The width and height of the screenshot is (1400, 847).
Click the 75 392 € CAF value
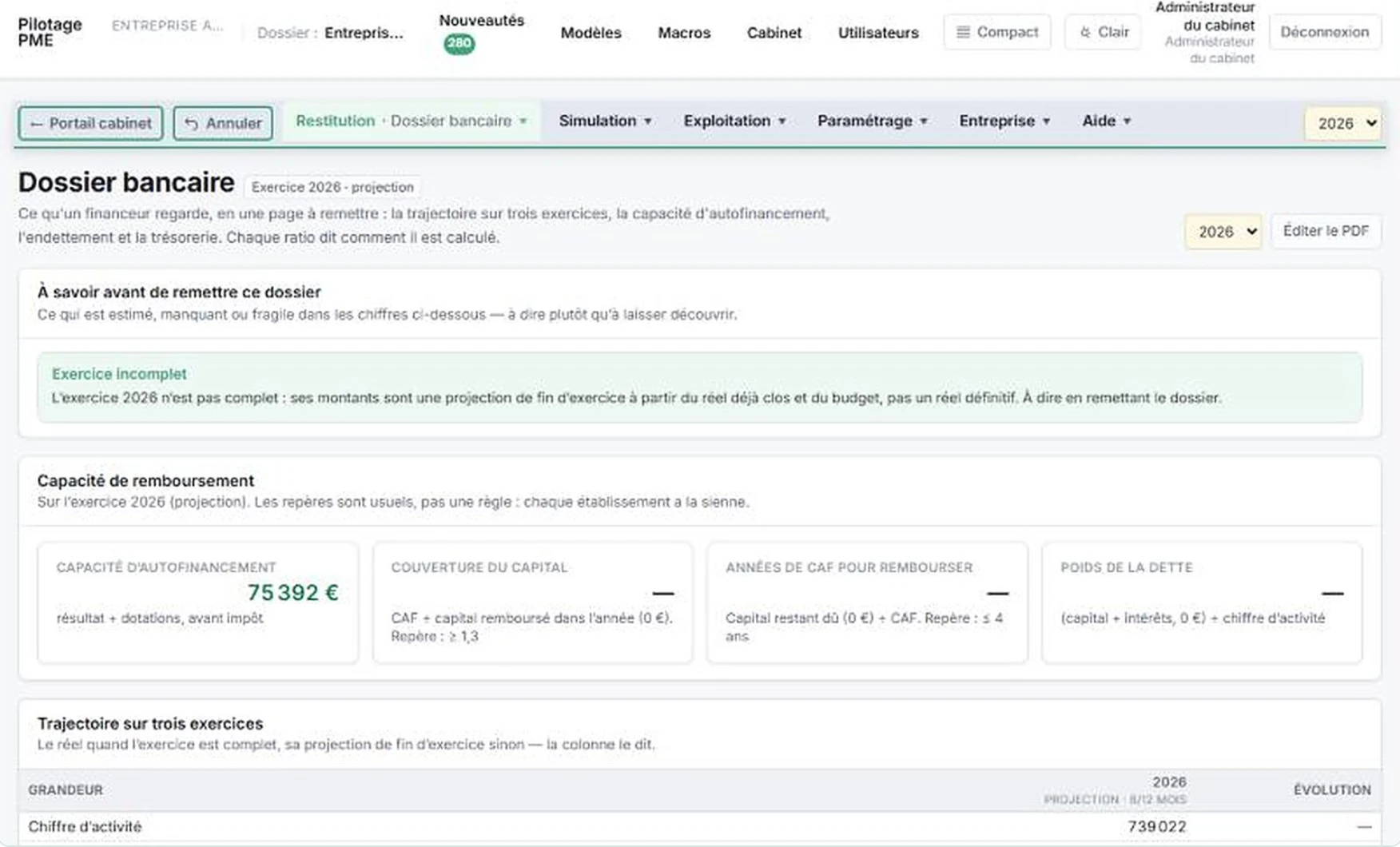coord(292,592)
